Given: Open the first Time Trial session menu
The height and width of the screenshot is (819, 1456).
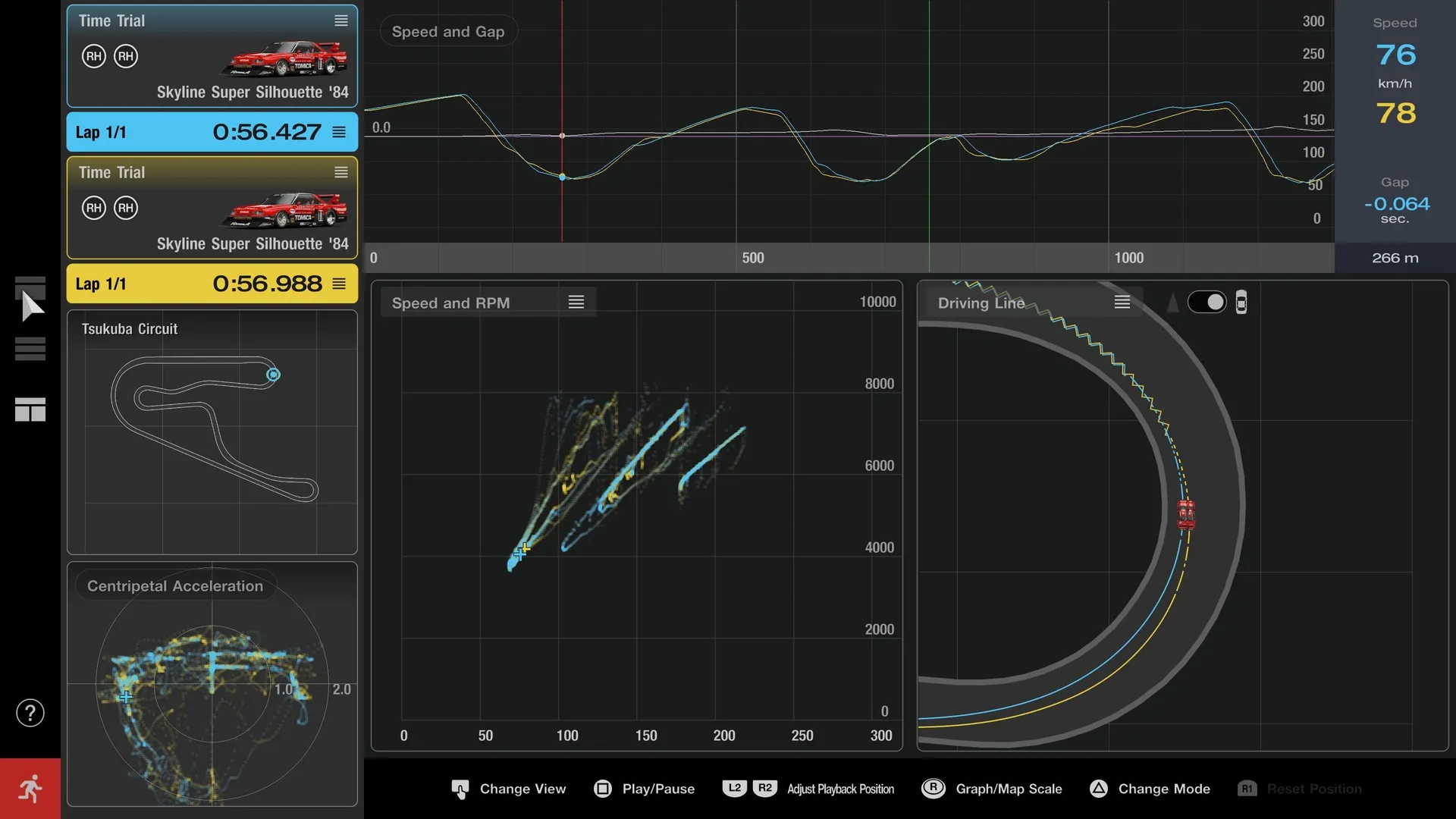Looking at the screenshot, I should 340,20.
